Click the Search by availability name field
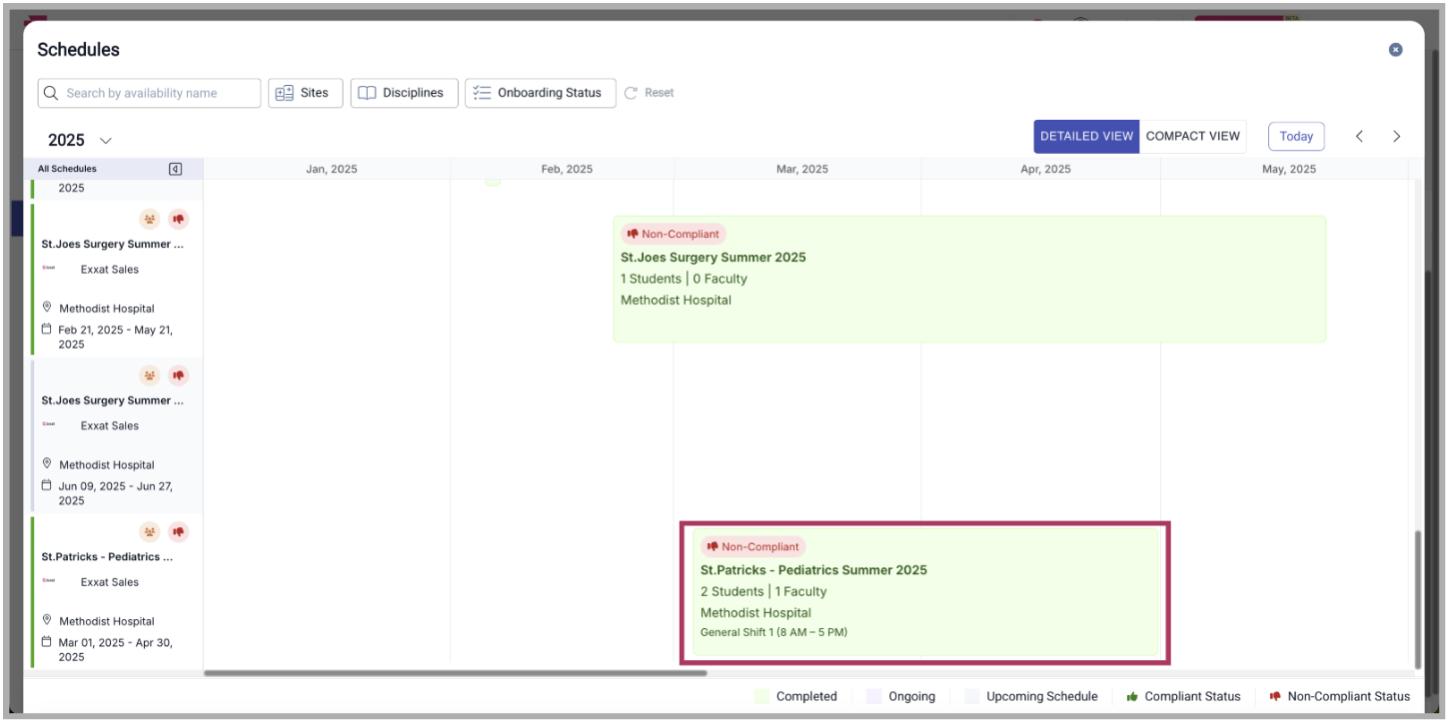Screen dimensions: 1451x724 click(150, 93)
